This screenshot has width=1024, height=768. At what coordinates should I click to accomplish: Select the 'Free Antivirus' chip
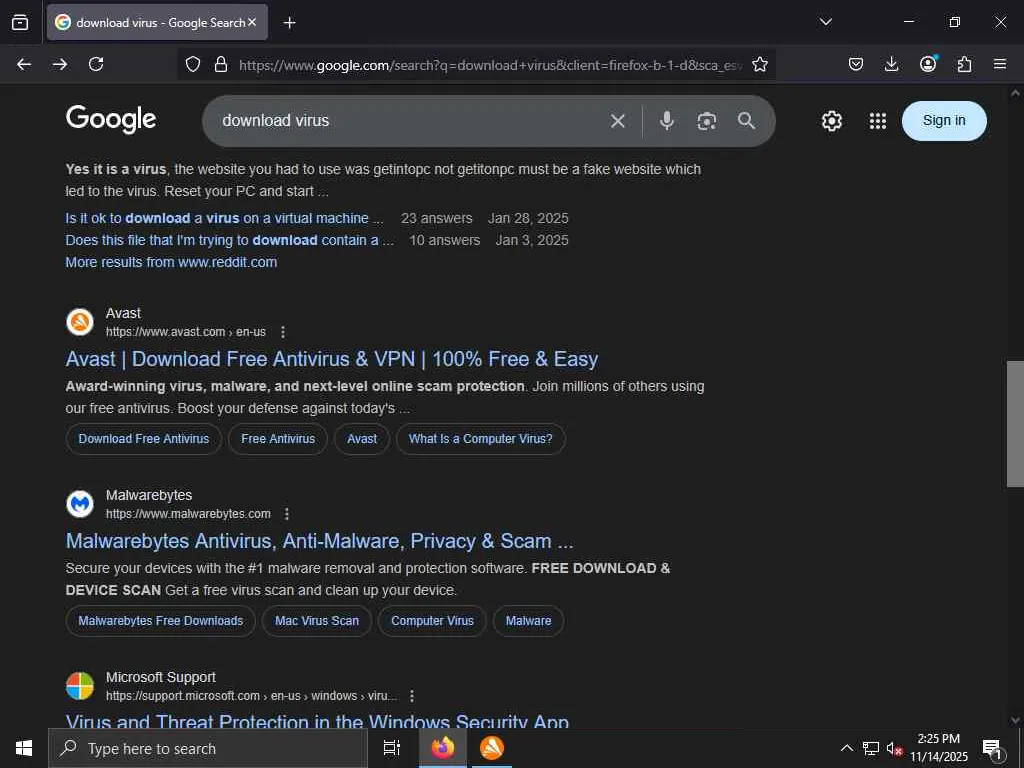point(278,439)
